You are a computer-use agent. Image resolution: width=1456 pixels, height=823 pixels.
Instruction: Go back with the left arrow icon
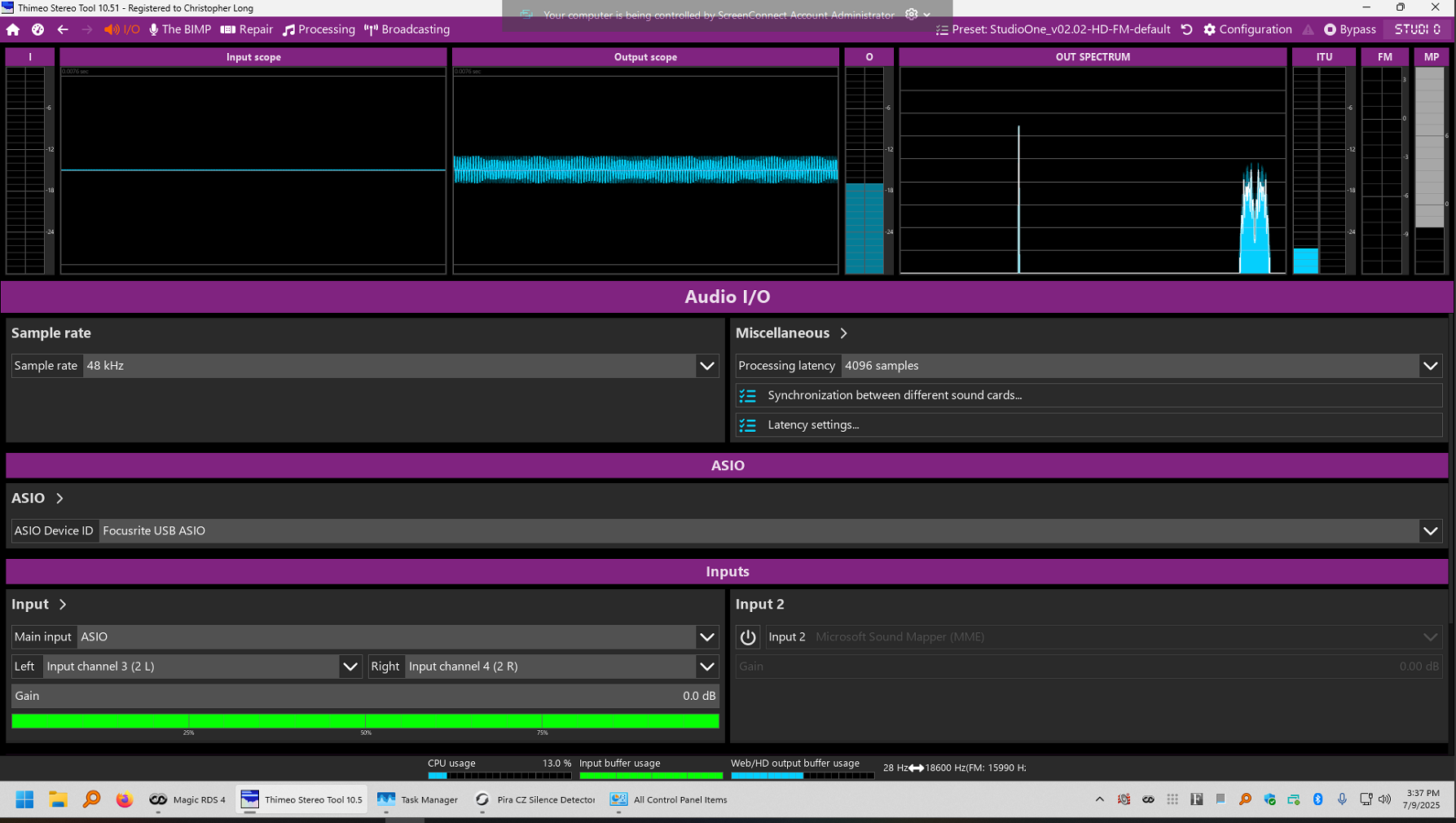(63, 29)
